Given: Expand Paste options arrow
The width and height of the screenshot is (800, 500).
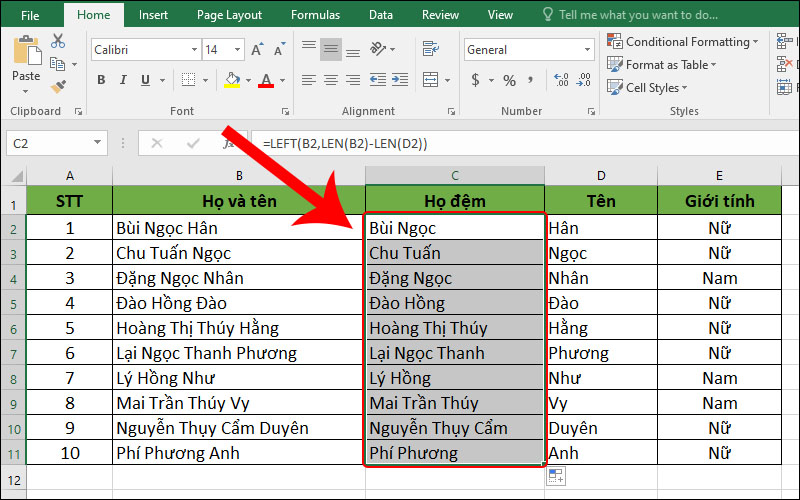Looking at the screenshot, I should click(x=26, y=91).
